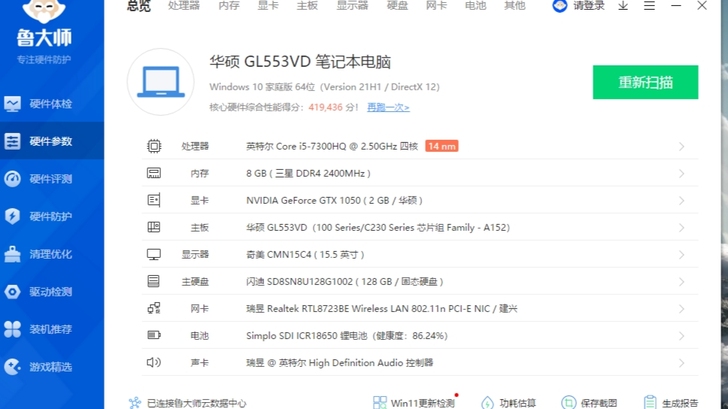Expand the 电池 row chevron

tap(681, 336)
